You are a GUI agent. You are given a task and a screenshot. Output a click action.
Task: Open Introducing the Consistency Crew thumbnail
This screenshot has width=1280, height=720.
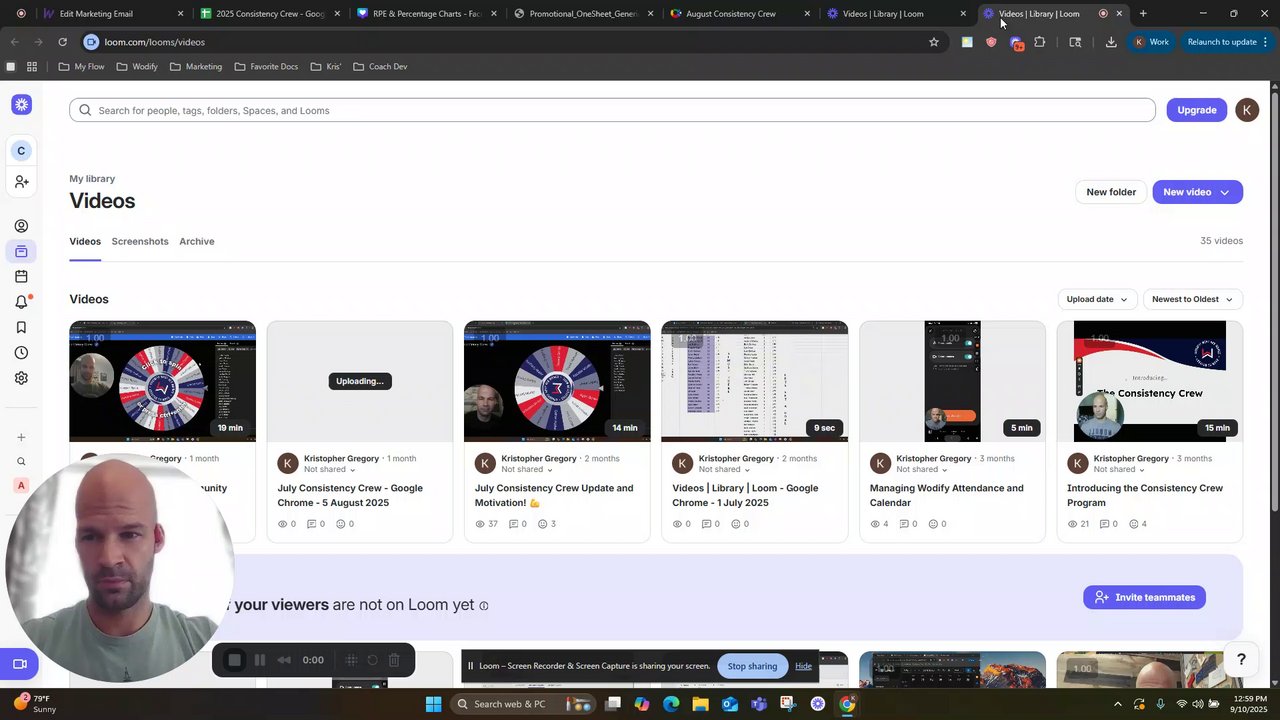click(x=1150, y=381)
